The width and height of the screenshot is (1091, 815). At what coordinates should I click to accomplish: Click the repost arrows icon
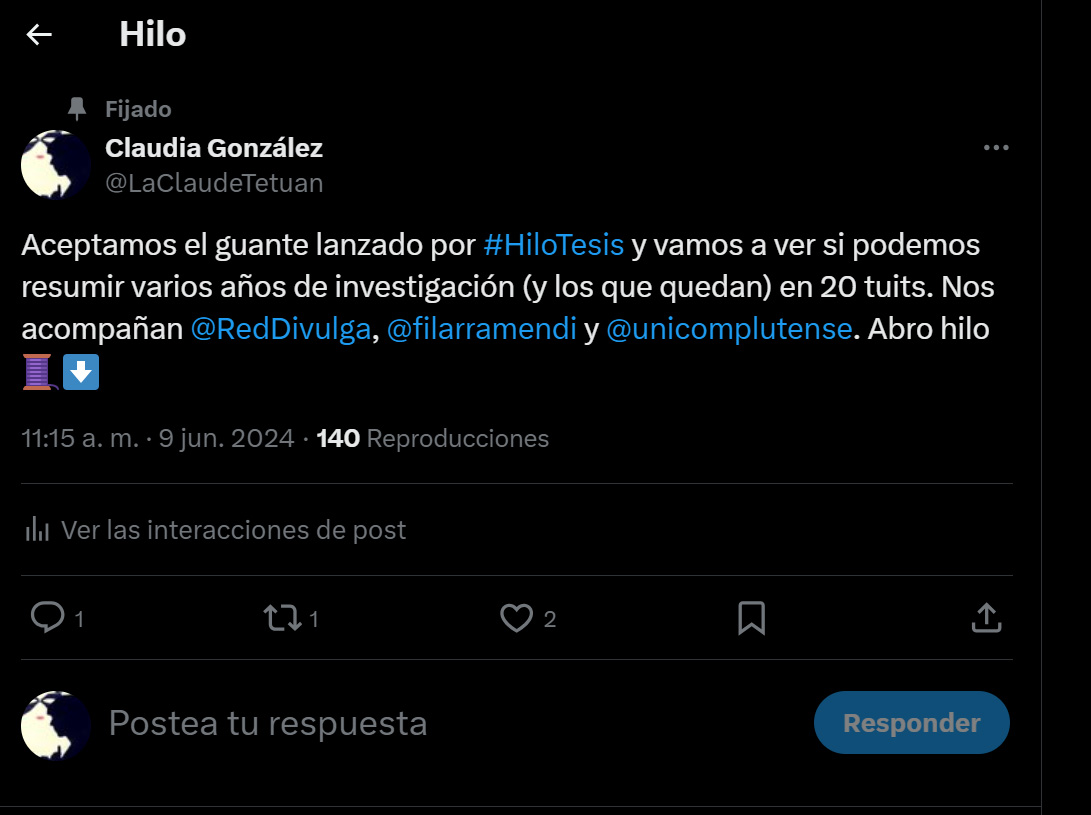[x=282, y=618]
